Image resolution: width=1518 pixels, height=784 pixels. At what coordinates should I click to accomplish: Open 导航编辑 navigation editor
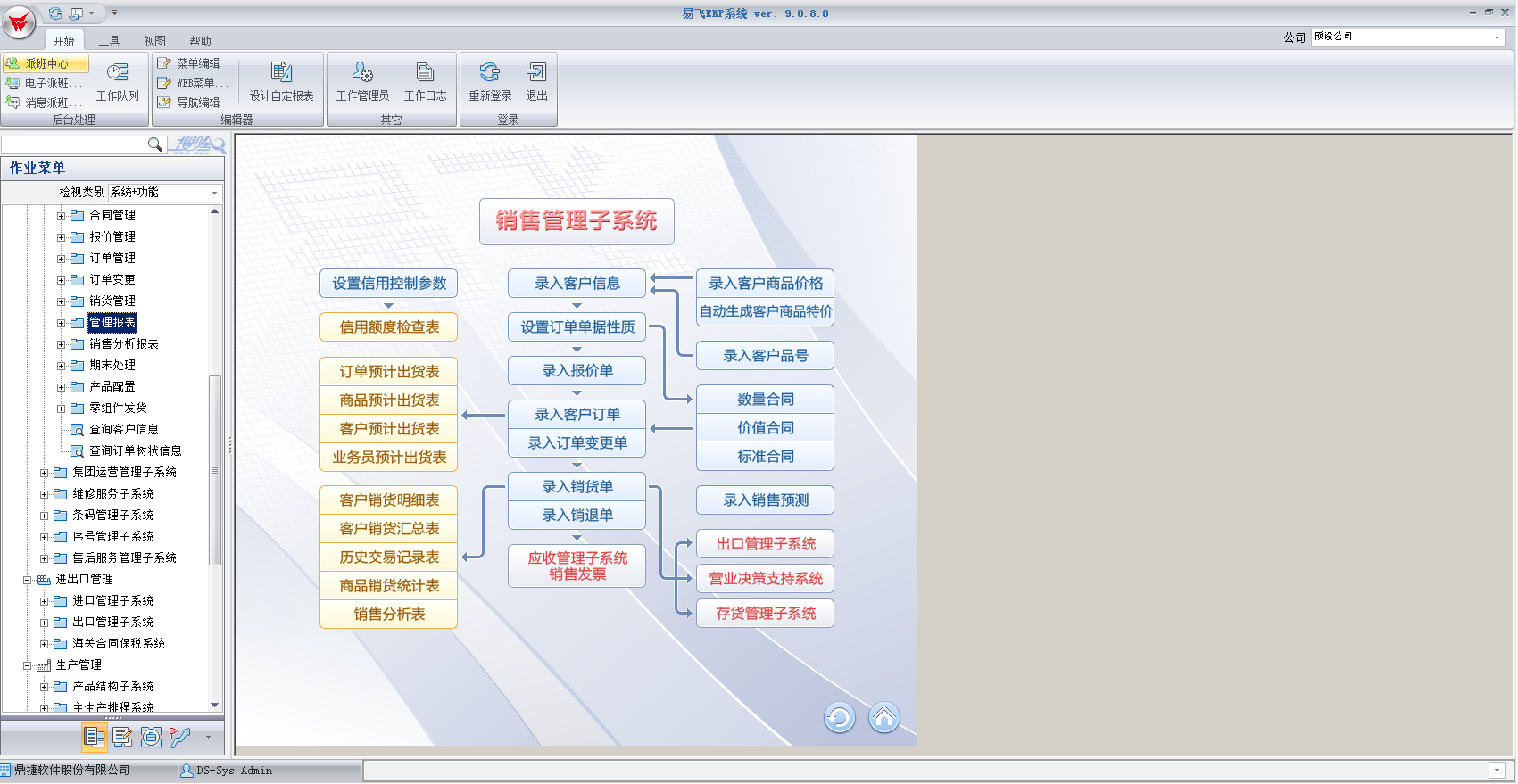[189, 103]
